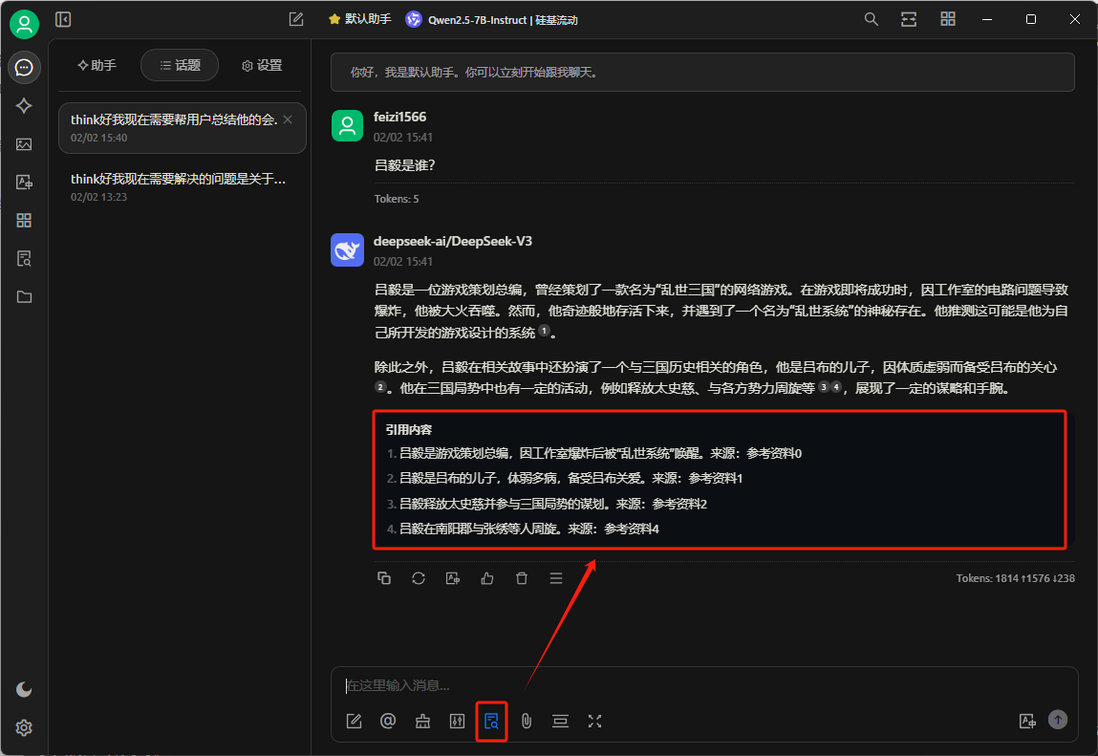Toggle expanded input box with arrows icon

(x=595, y=721)
